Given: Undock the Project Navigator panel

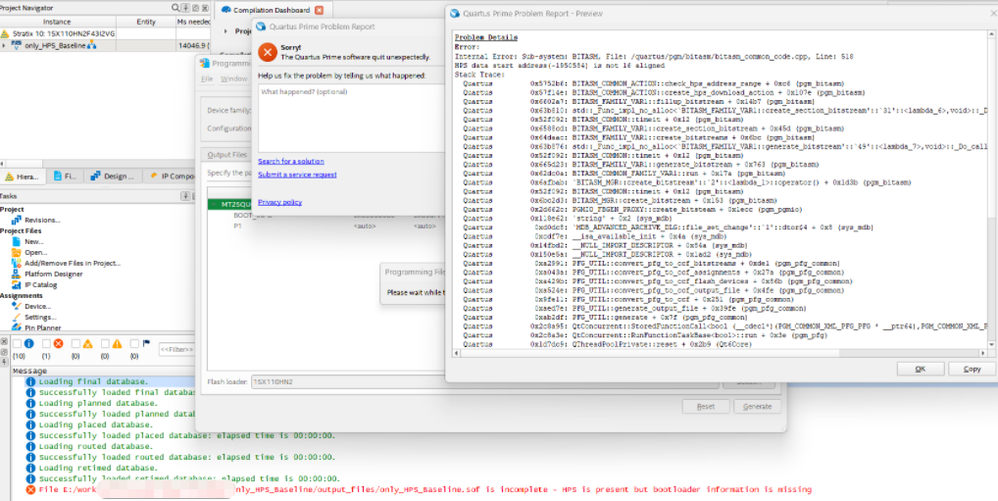Looking at the screenshot, I should [195, 8].
